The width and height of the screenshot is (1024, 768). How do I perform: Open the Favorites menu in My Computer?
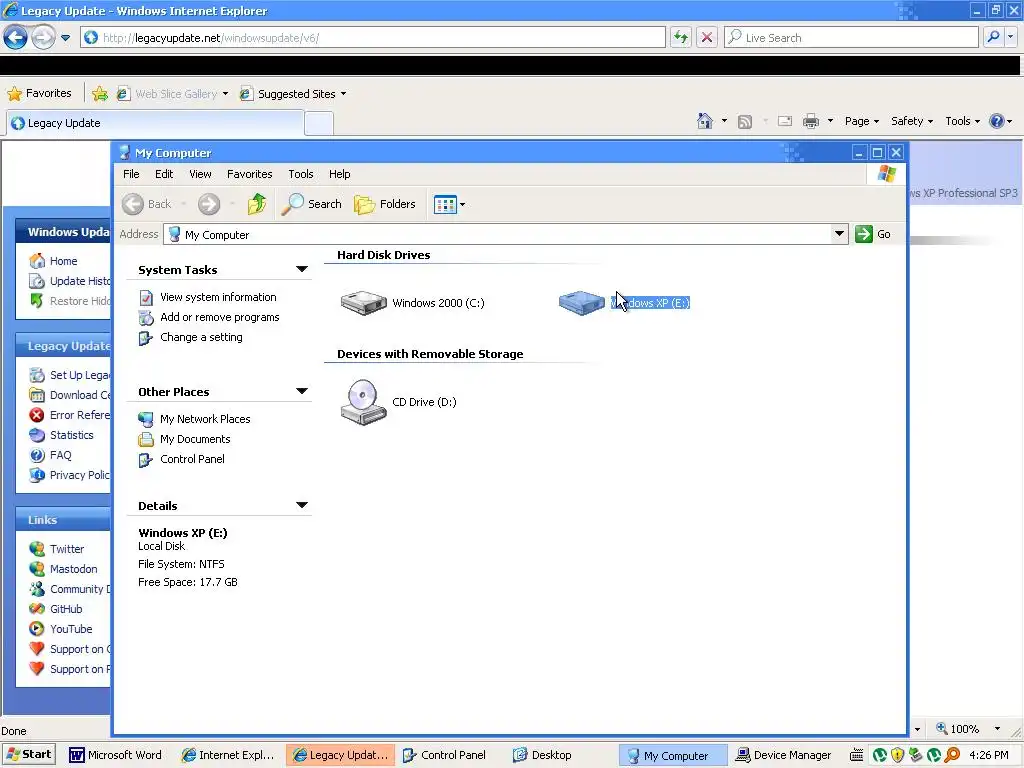tap(249, 174)
